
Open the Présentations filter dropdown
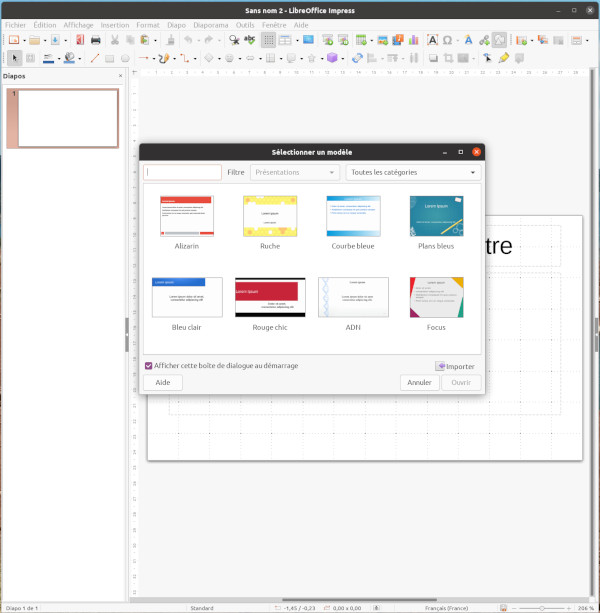pos(294,172)
